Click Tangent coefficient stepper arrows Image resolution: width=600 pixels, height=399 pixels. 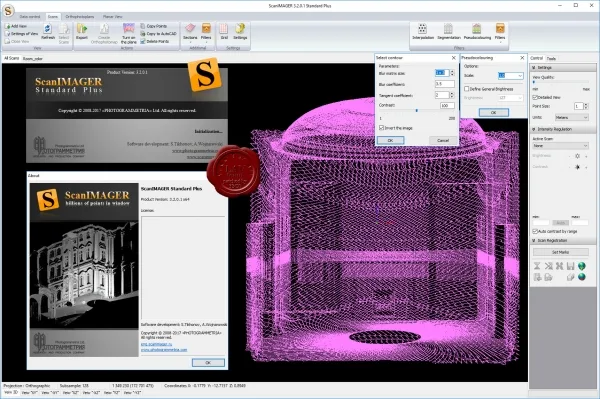[x=452, y=95]
